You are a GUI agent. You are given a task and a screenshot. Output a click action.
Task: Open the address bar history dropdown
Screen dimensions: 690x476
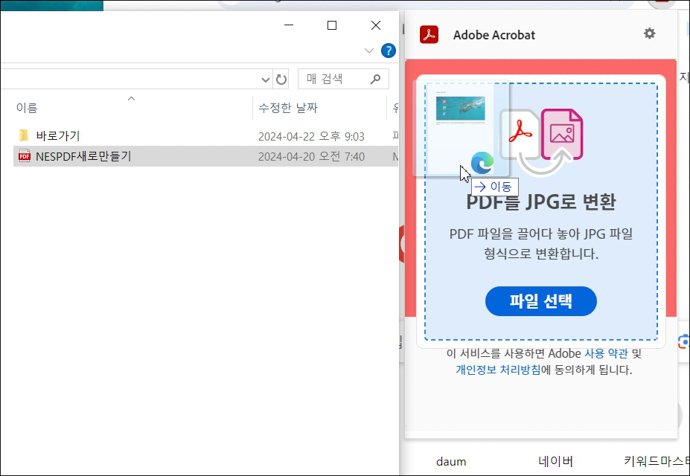tap(265, 80)
